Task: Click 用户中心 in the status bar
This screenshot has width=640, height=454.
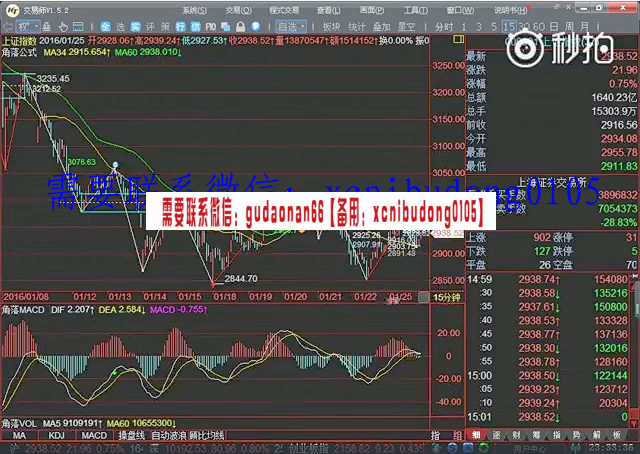Action: [530, 449]
